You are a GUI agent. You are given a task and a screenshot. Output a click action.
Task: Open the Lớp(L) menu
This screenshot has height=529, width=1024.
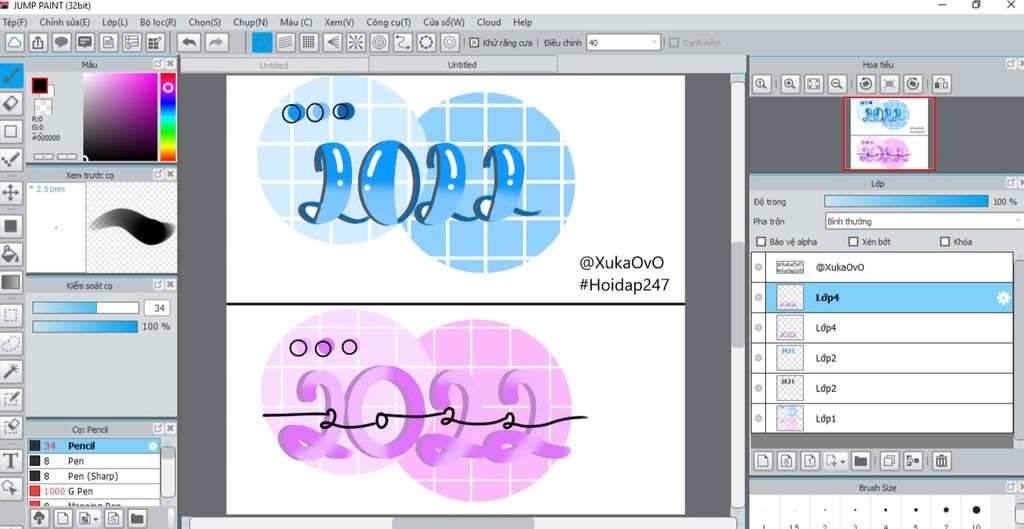pos(115,22)
